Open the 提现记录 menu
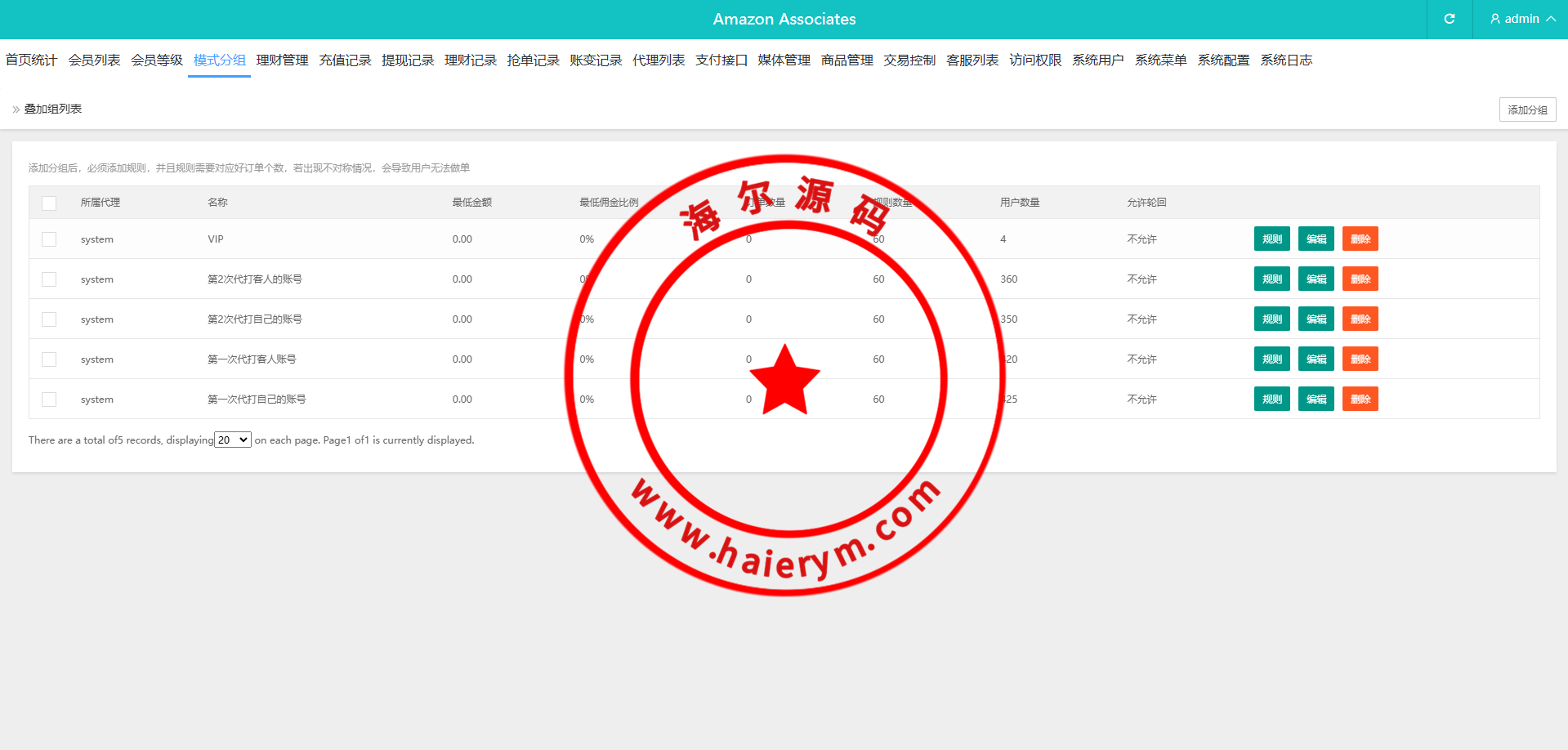 tap(408, 60)
